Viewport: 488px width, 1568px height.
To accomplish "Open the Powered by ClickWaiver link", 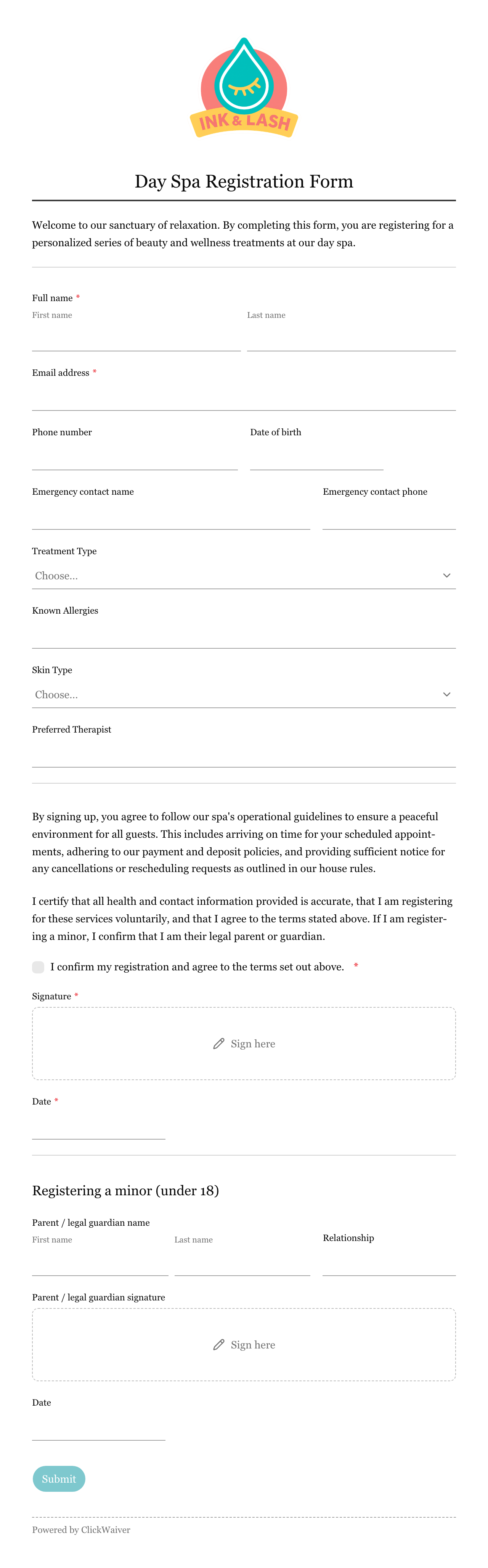I will pos(81,1530).
